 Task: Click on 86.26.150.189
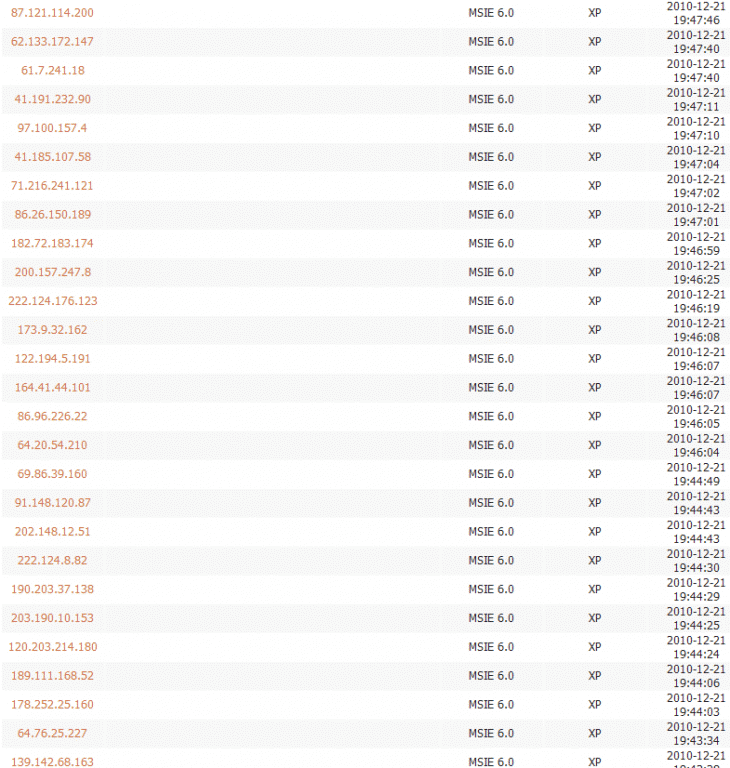pos(52,215)
